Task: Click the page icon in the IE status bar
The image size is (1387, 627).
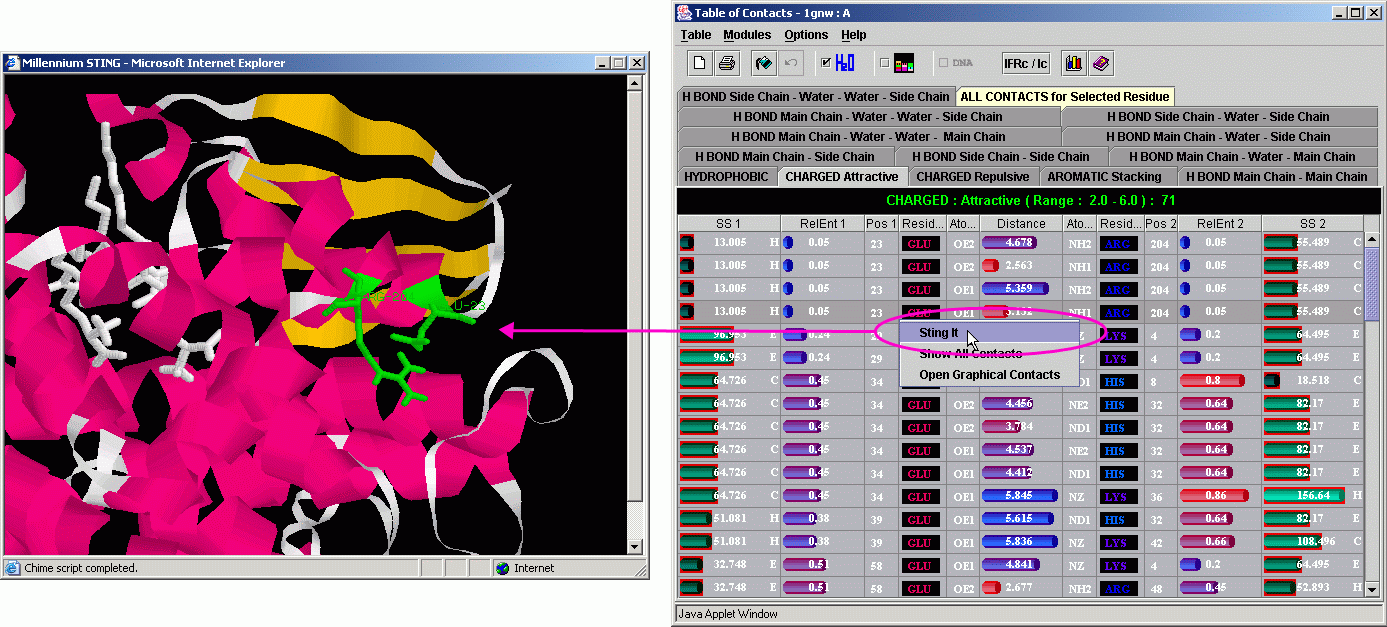Action: click(x=13, y=568)
